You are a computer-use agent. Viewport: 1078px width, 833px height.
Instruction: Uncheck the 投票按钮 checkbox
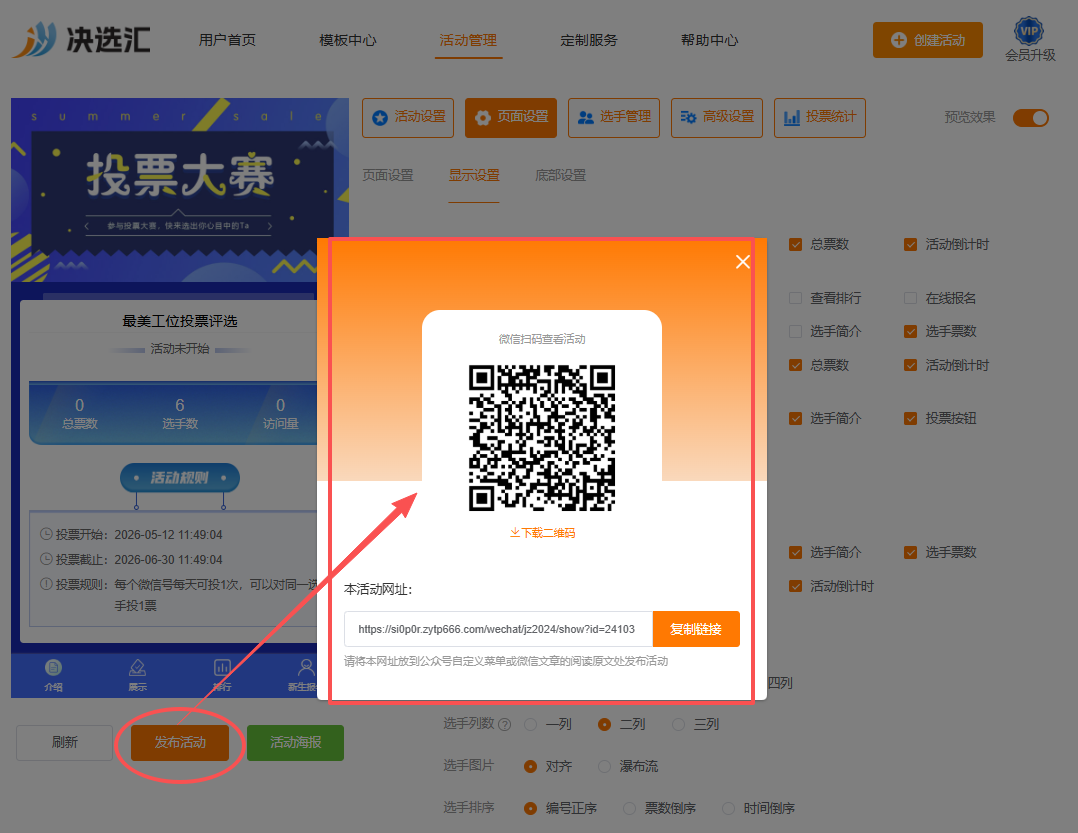[x=910, y=418]
